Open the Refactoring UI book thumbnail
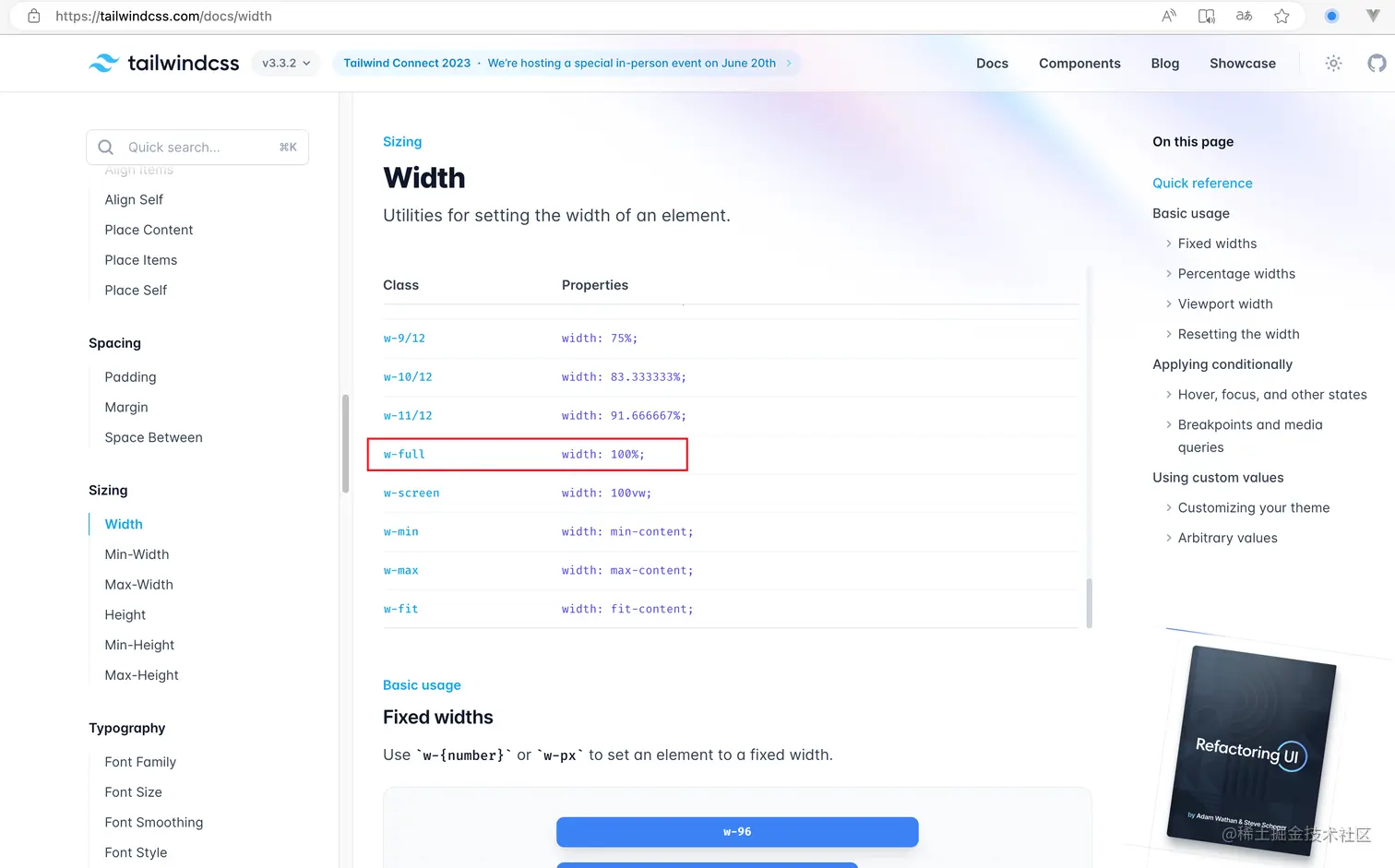The width and height of the screenshot is (1395, 868). 1251,749
